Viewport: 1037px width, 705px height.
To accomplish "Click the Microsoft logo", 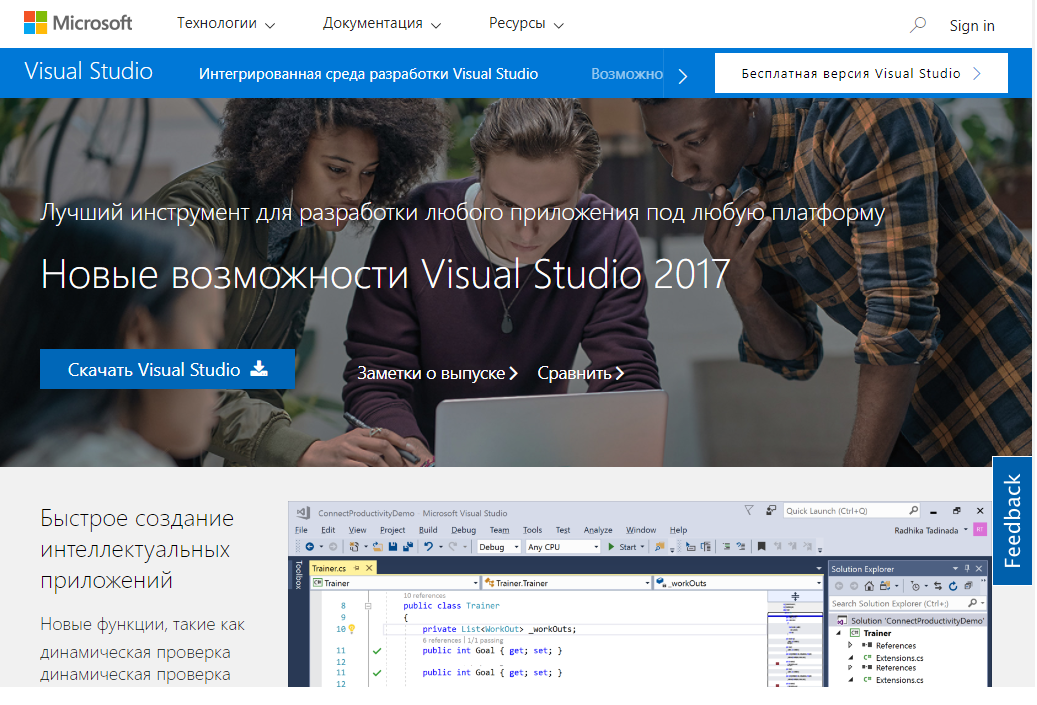I will [78, 23].
